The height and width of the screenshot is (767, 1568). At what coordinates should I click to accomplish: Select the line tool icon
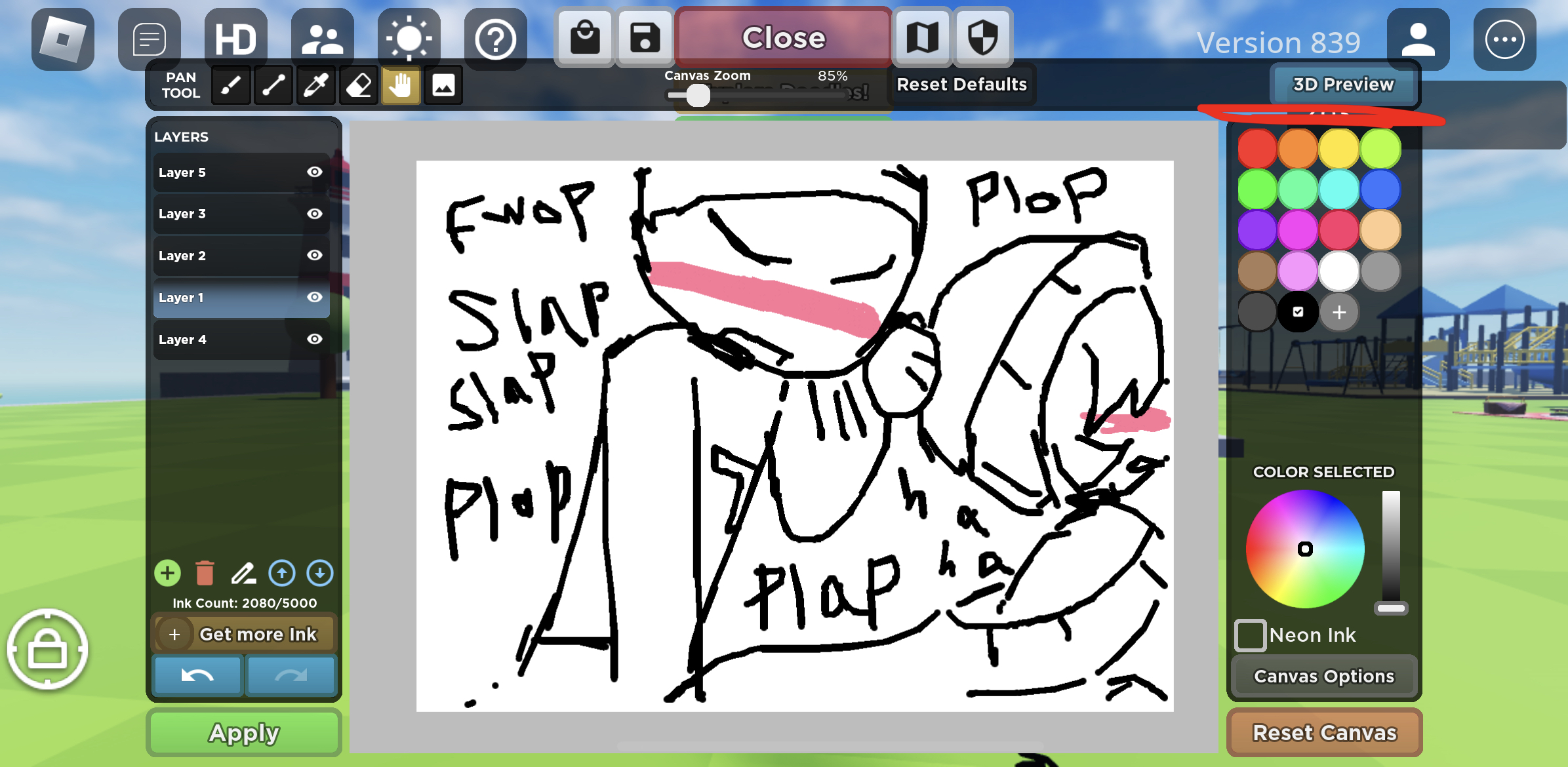(273, 85)
